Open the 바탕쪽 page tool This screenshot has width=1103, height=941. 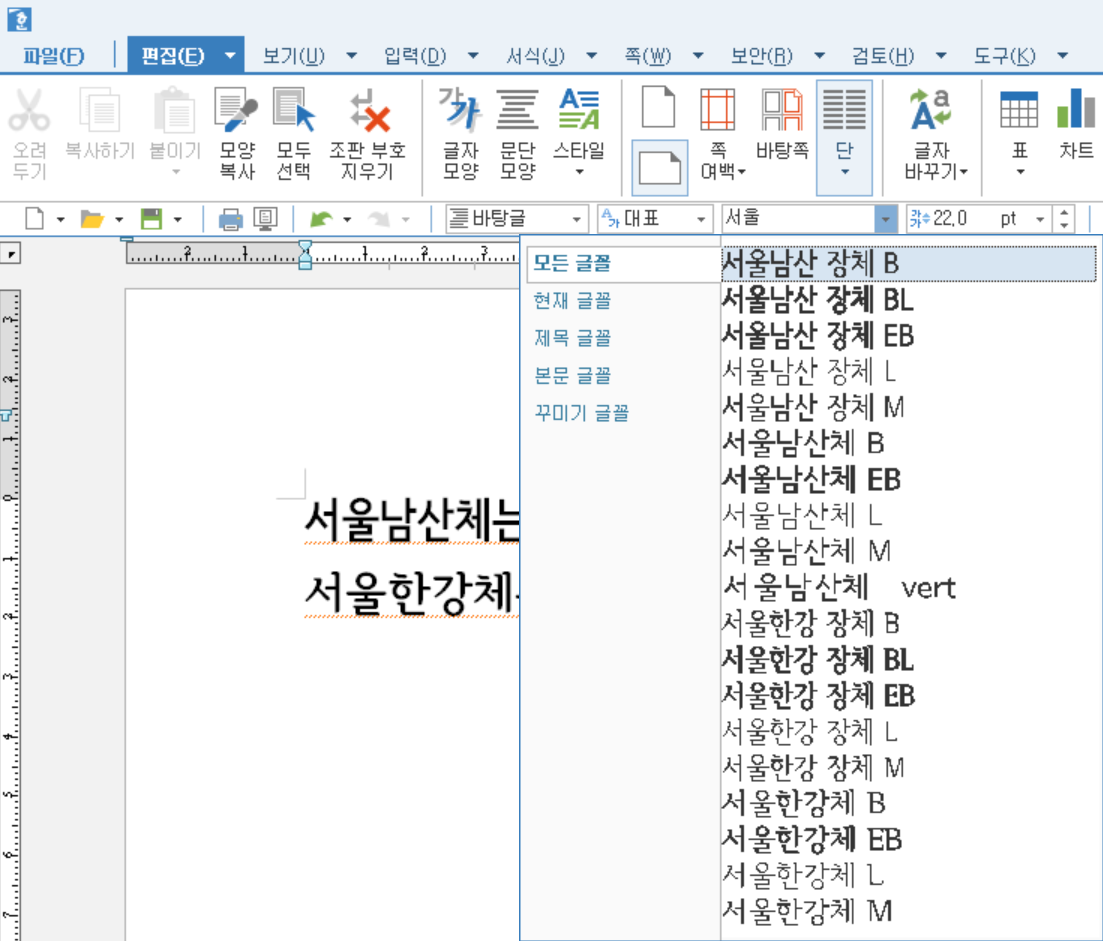(x=785, y=130)
